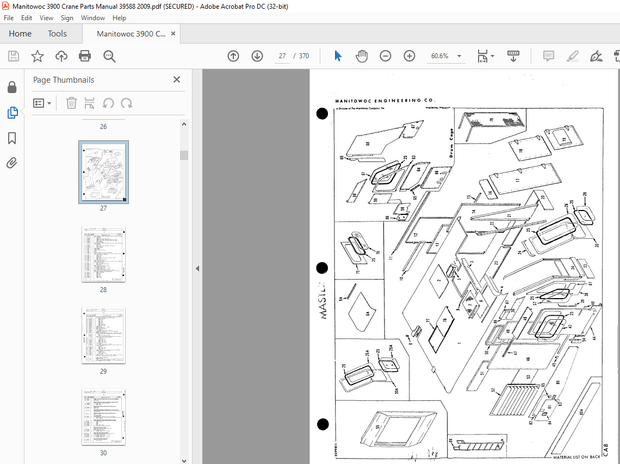Click the print pages icon in the thumbnails toolbar
620x464 pixels.
(89, 103)
